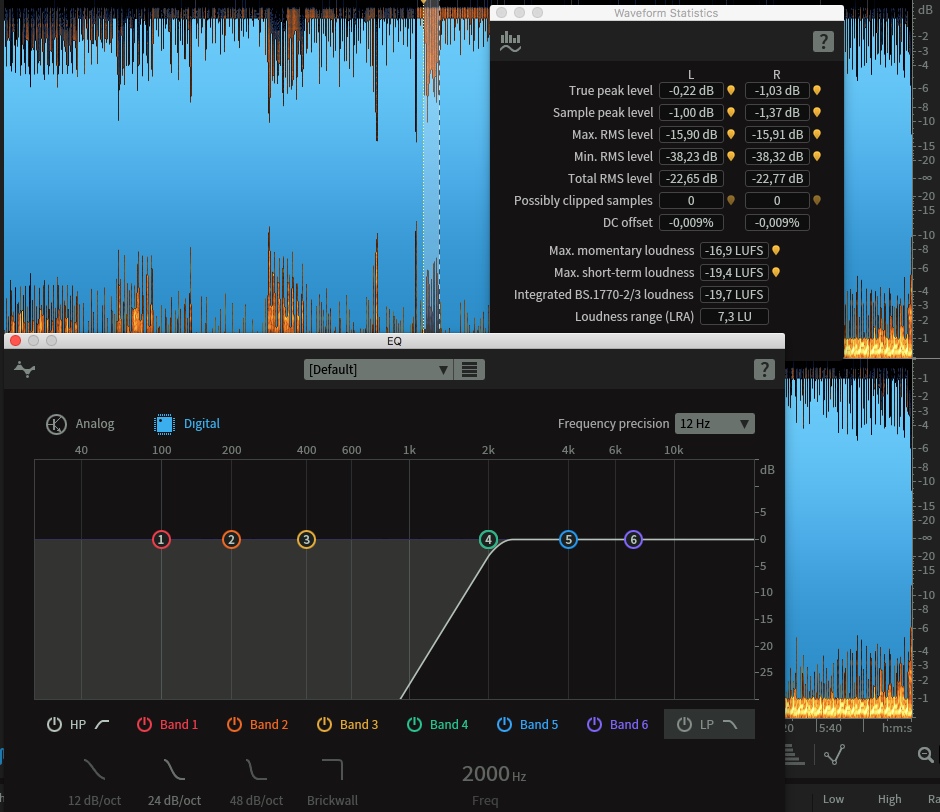Toggle Band 3 power button
This screenshot has height=812, width=940.
(324, 724)
